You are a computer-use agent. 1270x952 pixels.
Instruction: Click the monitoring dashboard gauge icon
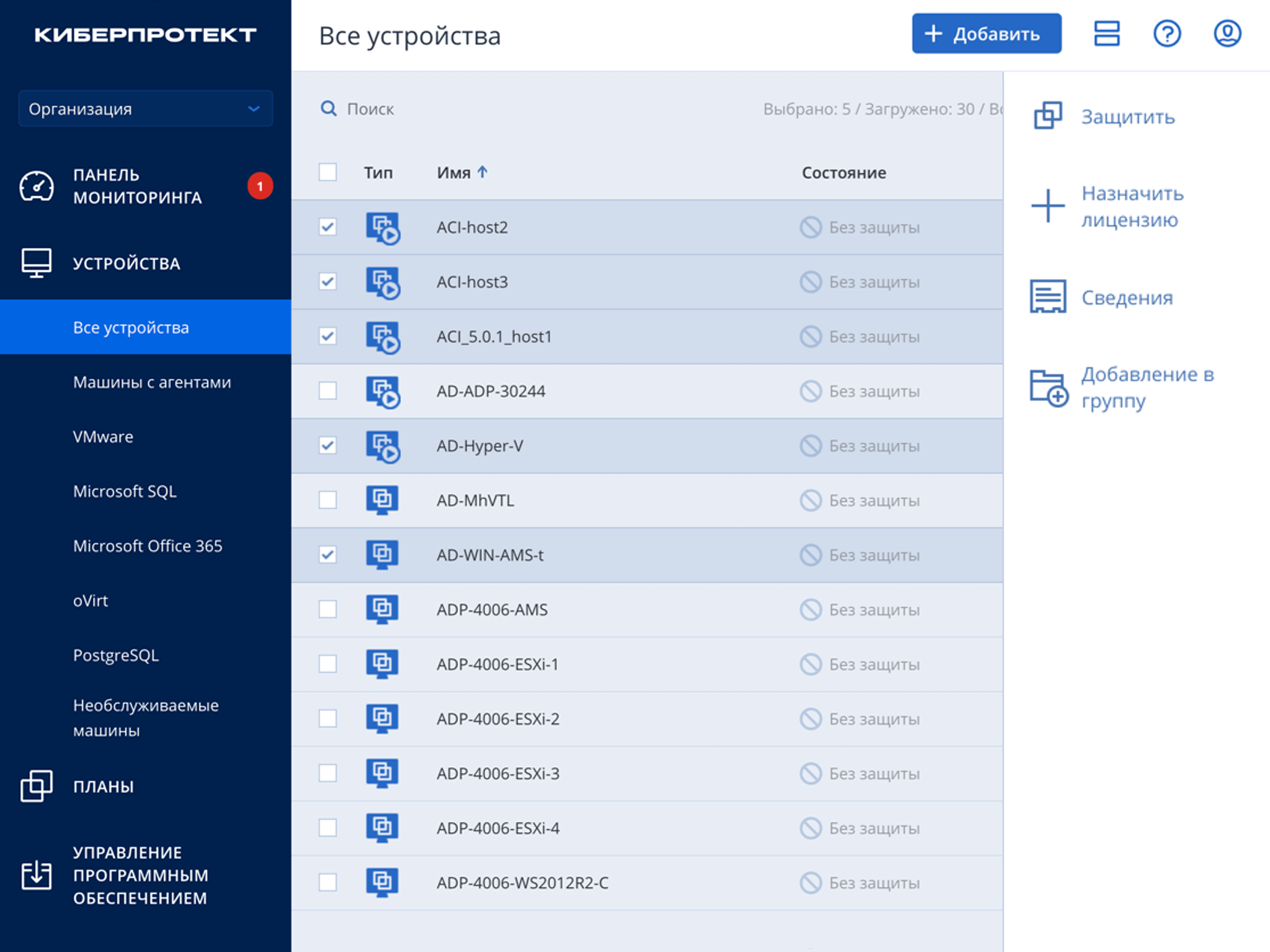[37, 186]
